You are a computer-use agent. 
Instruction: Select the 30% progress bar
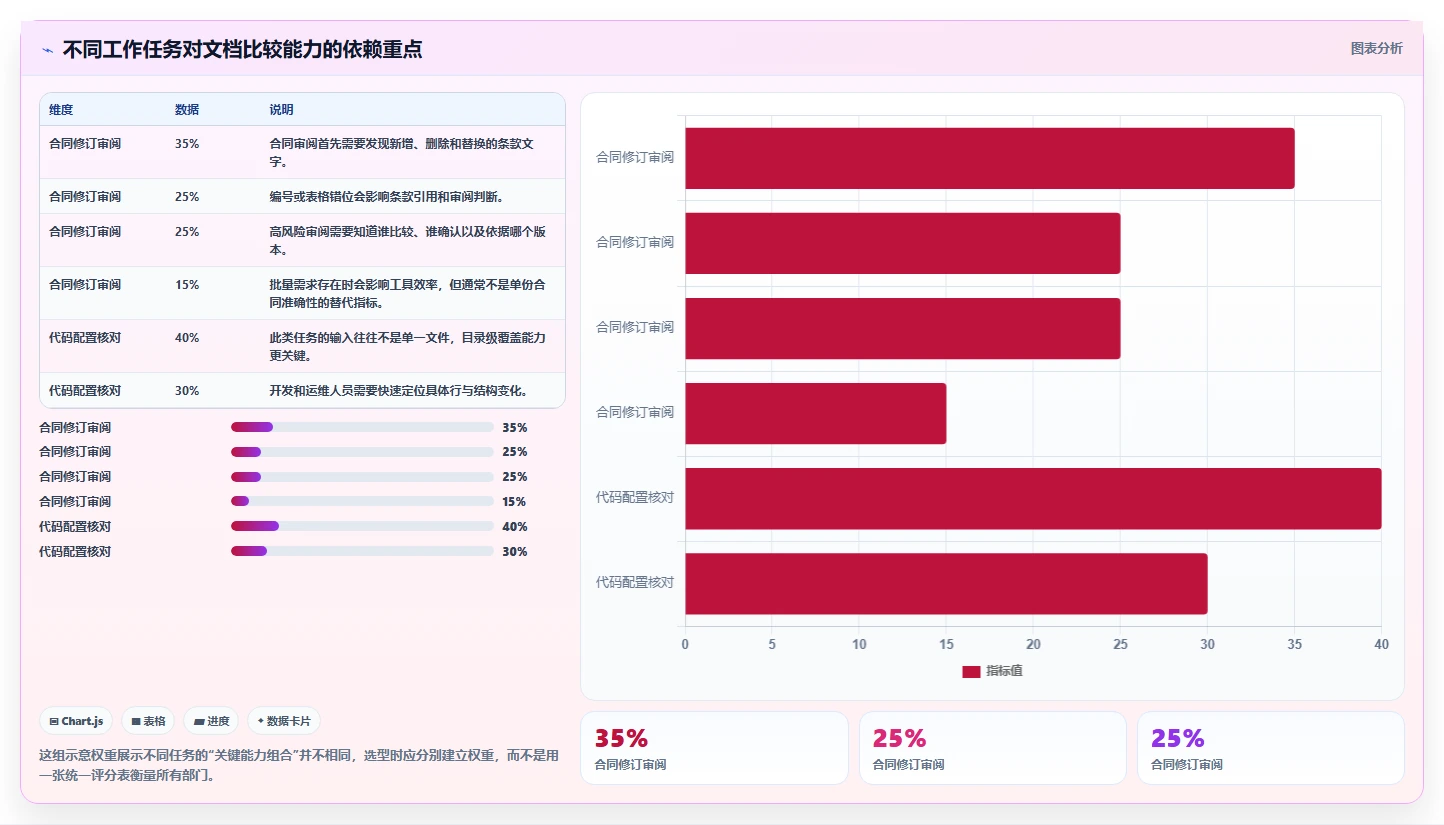coord(362,551)
